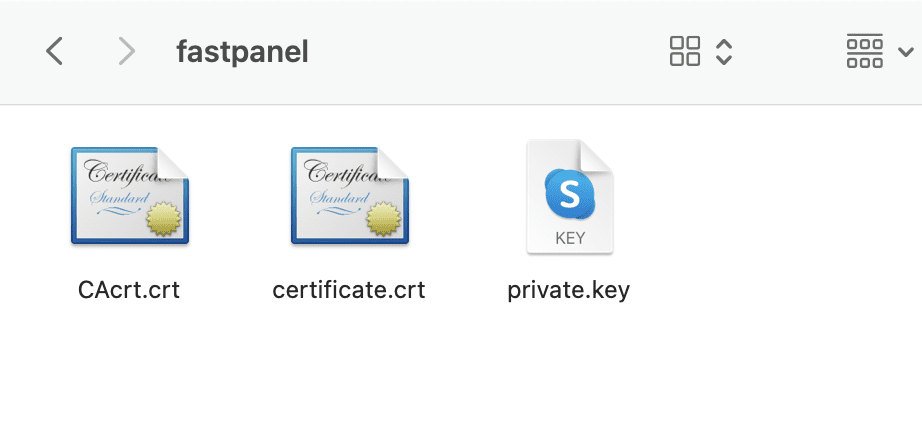Open the view mode up-down chevron

(725, 51)
